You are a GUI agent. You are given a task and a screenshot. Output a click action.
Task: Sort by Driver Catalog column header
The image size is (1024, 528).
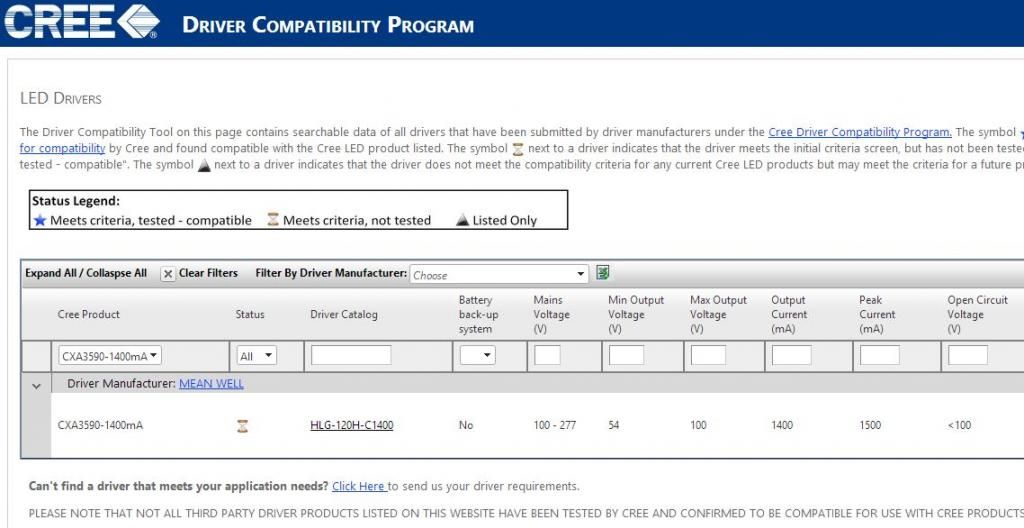pyautogui.click(x=344, y=314)
